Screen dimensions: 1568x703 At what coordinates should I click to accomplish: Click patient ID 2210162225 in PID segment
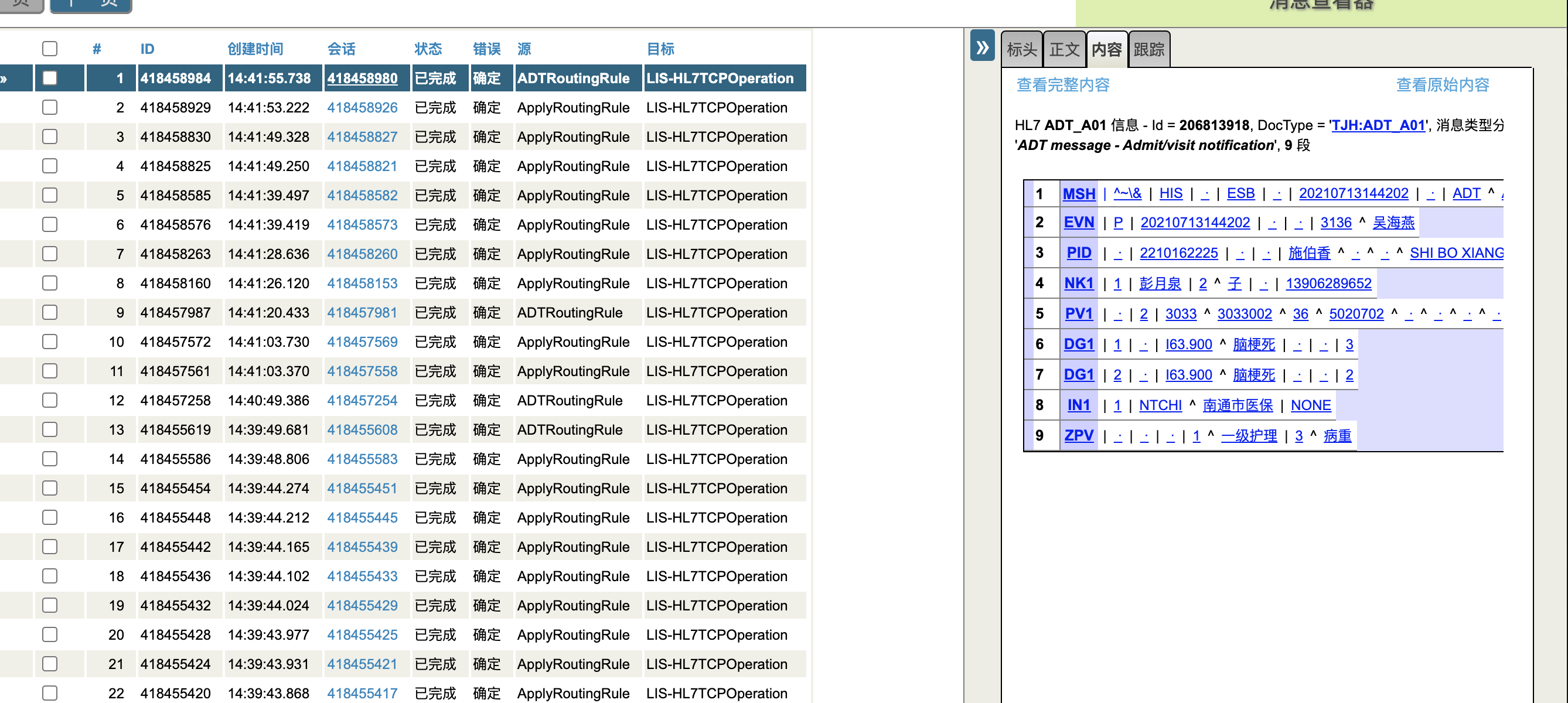1178,252
